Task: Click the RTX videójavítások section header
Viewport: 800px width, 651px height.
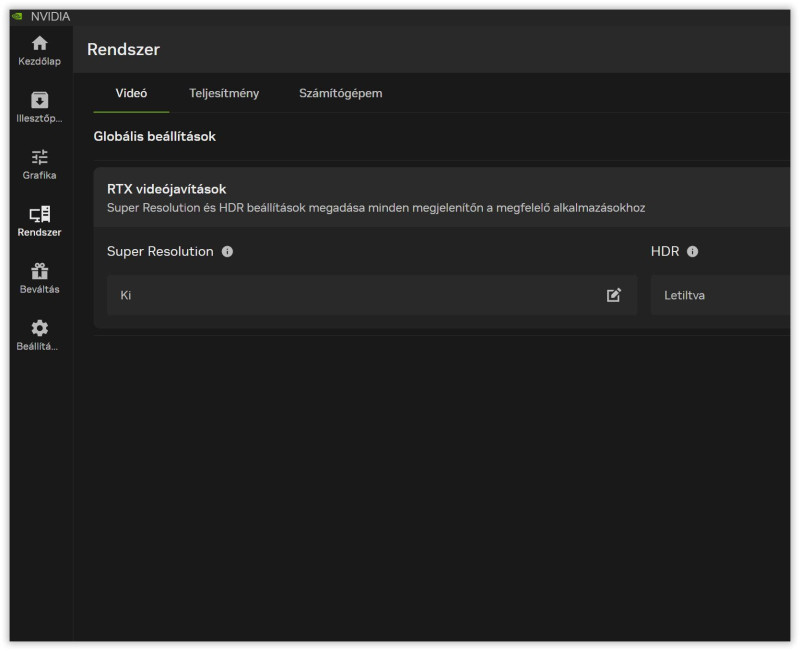Action: click(x=167, y=188)
